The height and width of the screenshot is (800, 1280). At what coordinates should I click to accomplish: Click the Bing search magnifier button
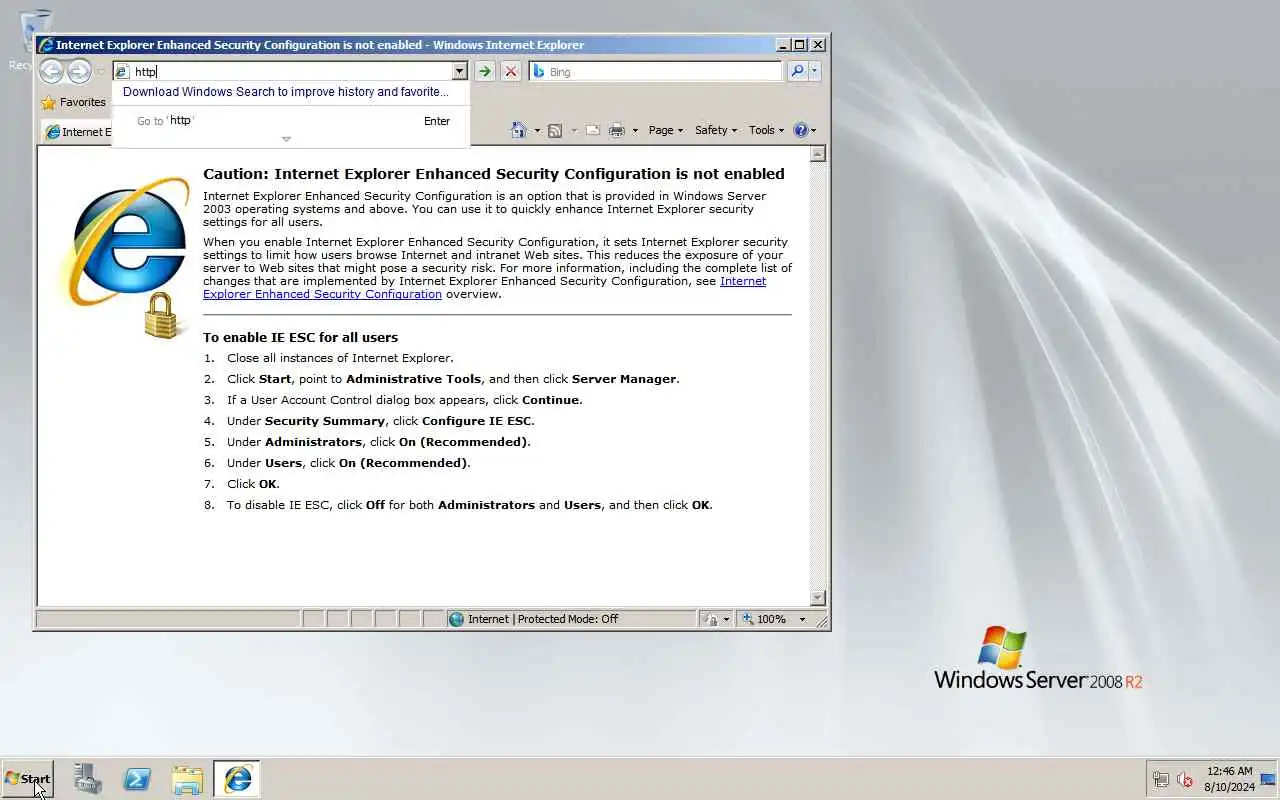pos(797,71)
